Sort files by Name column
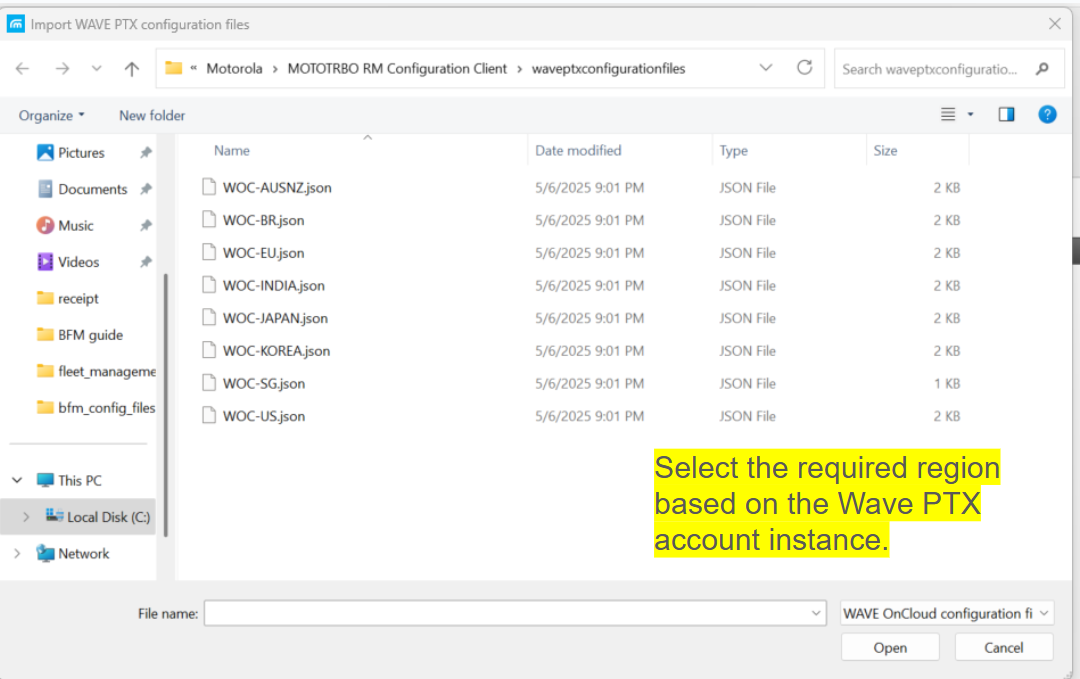The height and width of the screenshot is (679, 1080). [x=231, y=150]
